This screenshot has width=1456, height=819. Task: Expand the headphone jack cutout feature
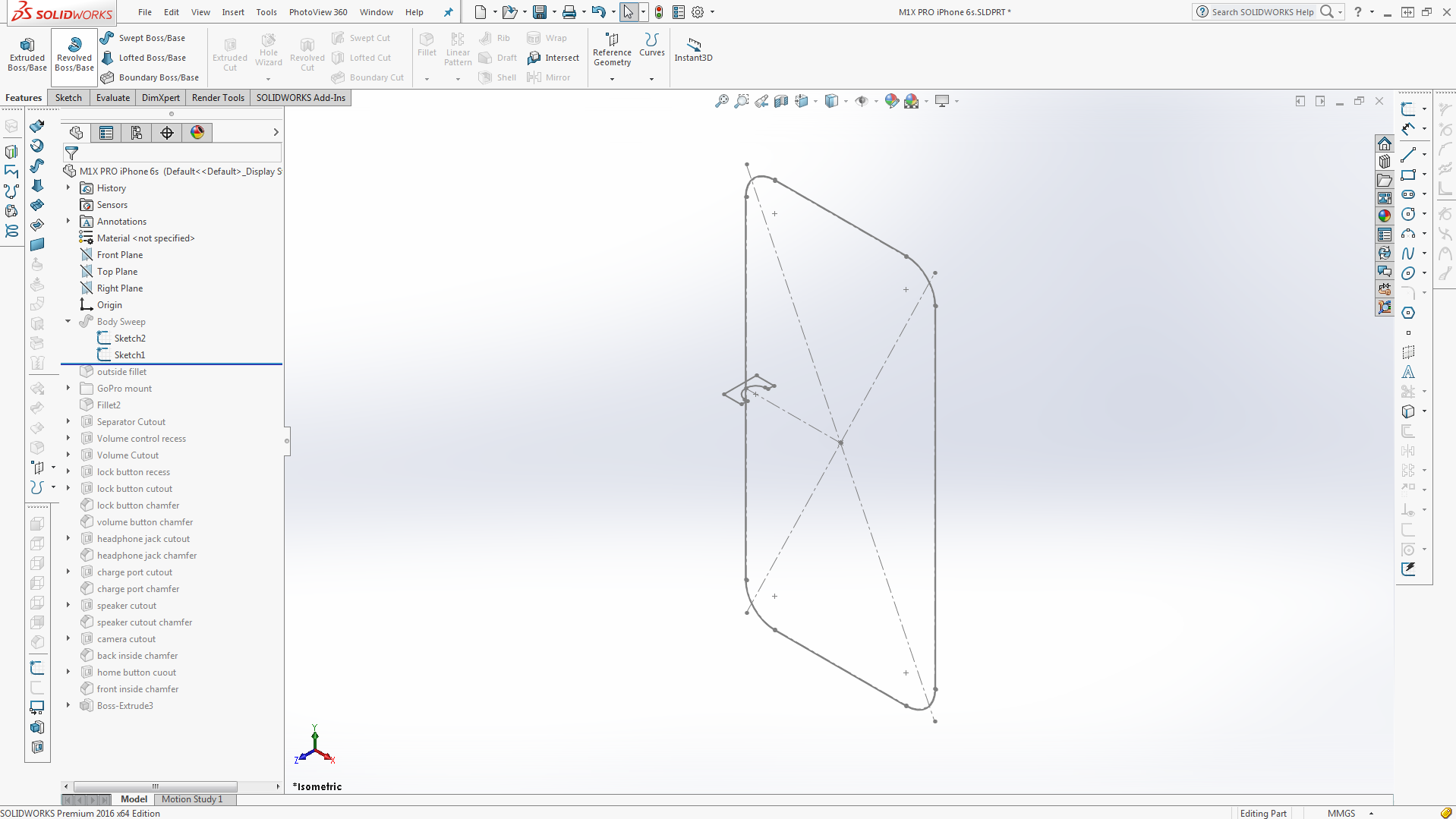pos(68,538)
